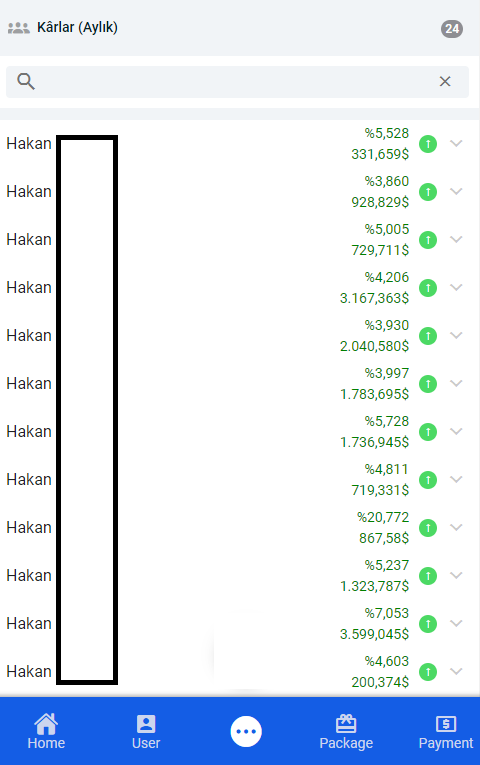Viewport: 480px width, 765px height.
Task: Click green up arrow for %20,772 row
Action: 428,528
